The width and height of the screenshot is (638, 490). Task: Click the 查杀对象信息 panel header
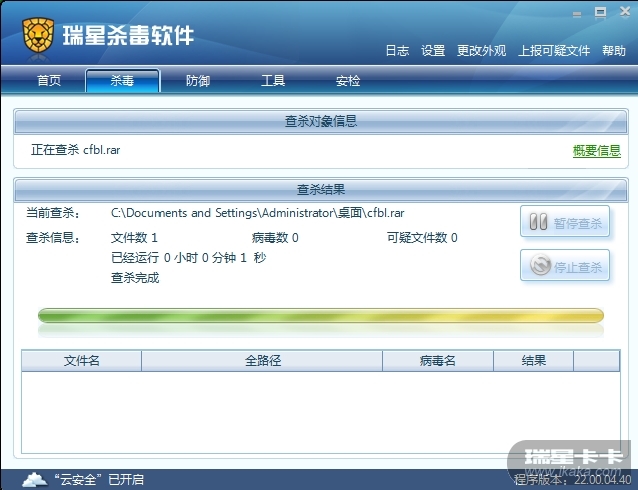click(321, 121)
